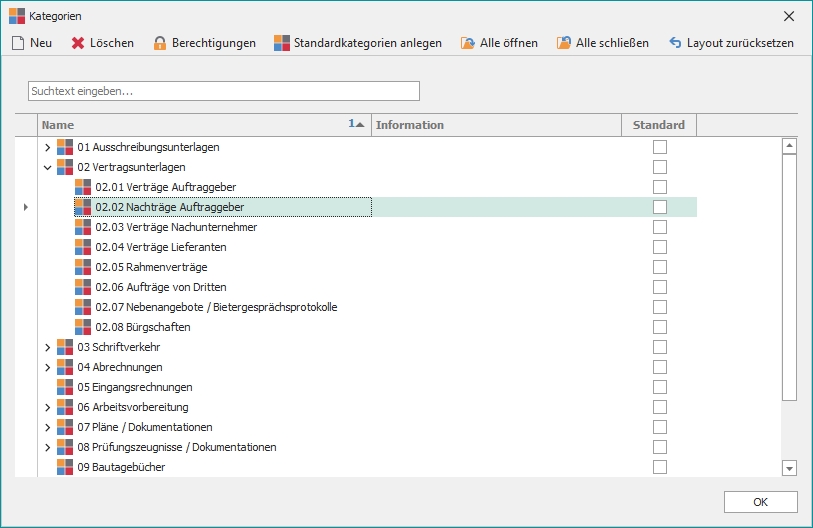
Task: Check Standard box for 02 Vertragsunterlagen
Action: pyautogui.click(x=660, y=167)
